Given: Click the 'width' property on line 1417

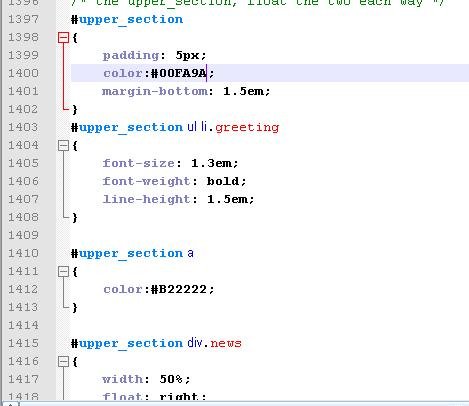Looking at the screenshot, I should click(x=122, y=379).
